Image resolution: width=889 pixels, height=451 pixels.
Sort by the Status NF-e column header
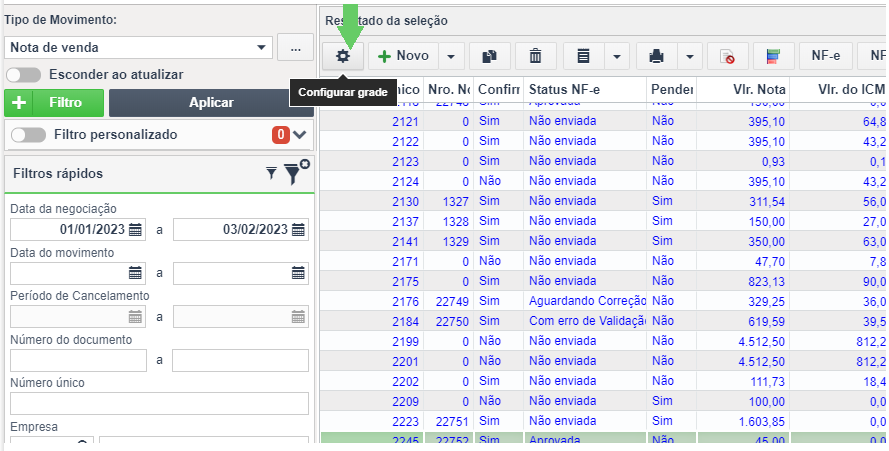(585, 90)
